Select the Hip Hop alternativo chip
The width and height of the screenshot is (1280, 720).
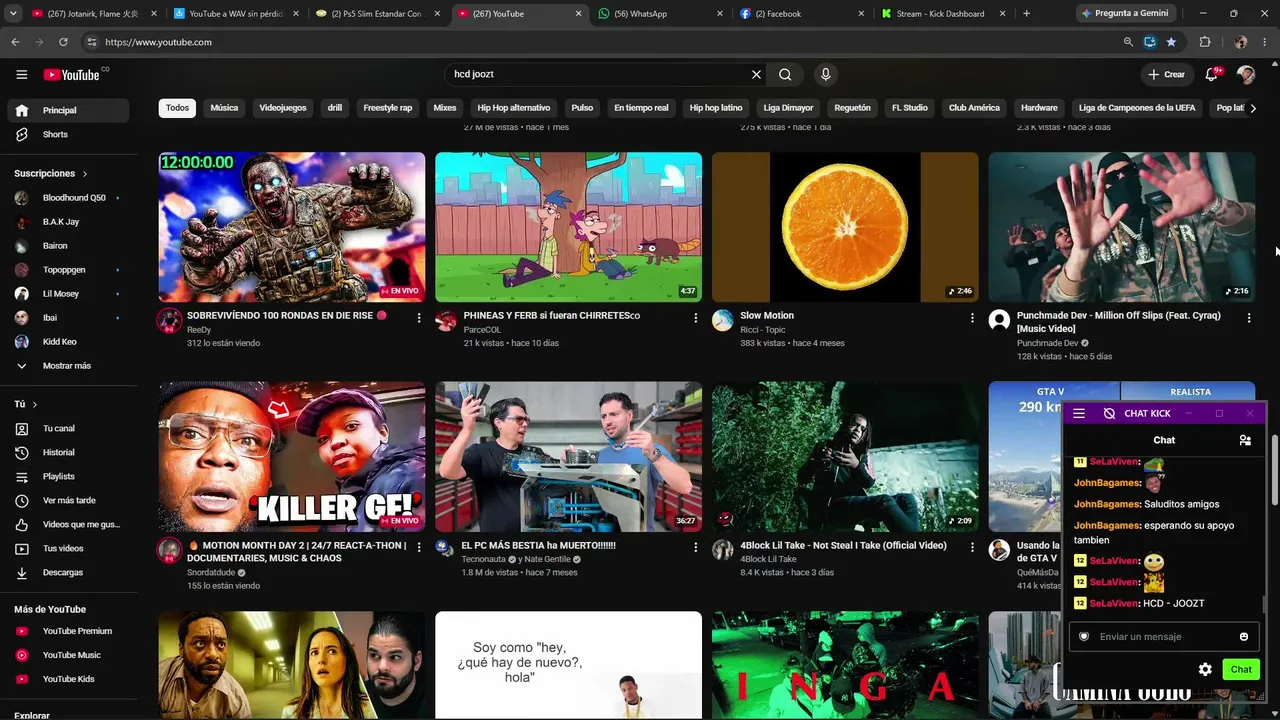[x=514, y=108]
